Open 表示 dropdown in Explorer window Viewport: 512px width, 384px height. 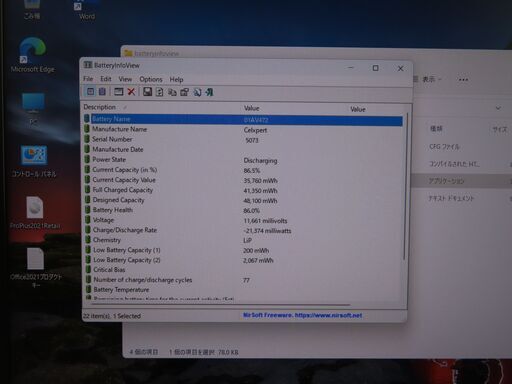(x=428, y=79)
